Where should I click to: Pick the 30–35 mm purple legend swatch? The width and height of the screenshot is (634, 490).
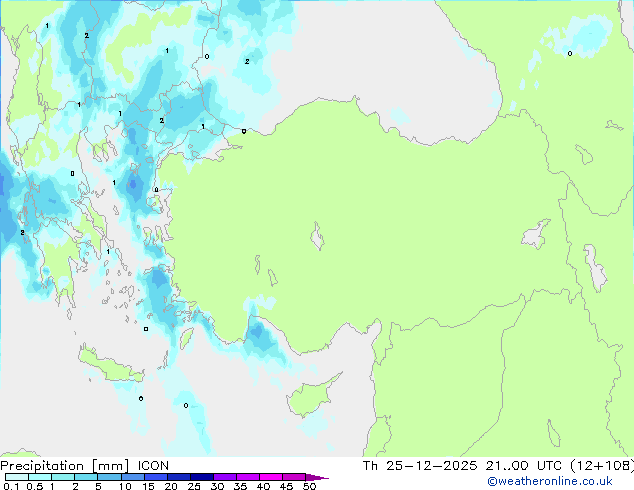[x=225, y=477]
